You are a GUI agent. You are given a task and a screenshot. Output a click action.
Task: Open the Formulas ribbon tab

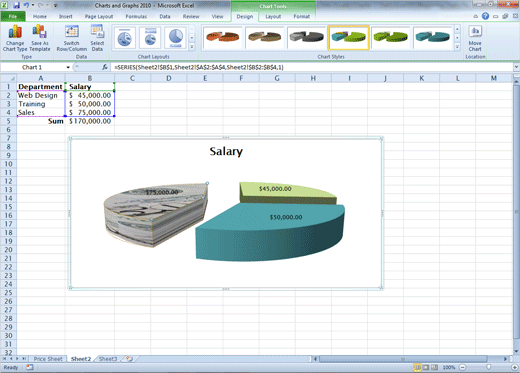136,16
